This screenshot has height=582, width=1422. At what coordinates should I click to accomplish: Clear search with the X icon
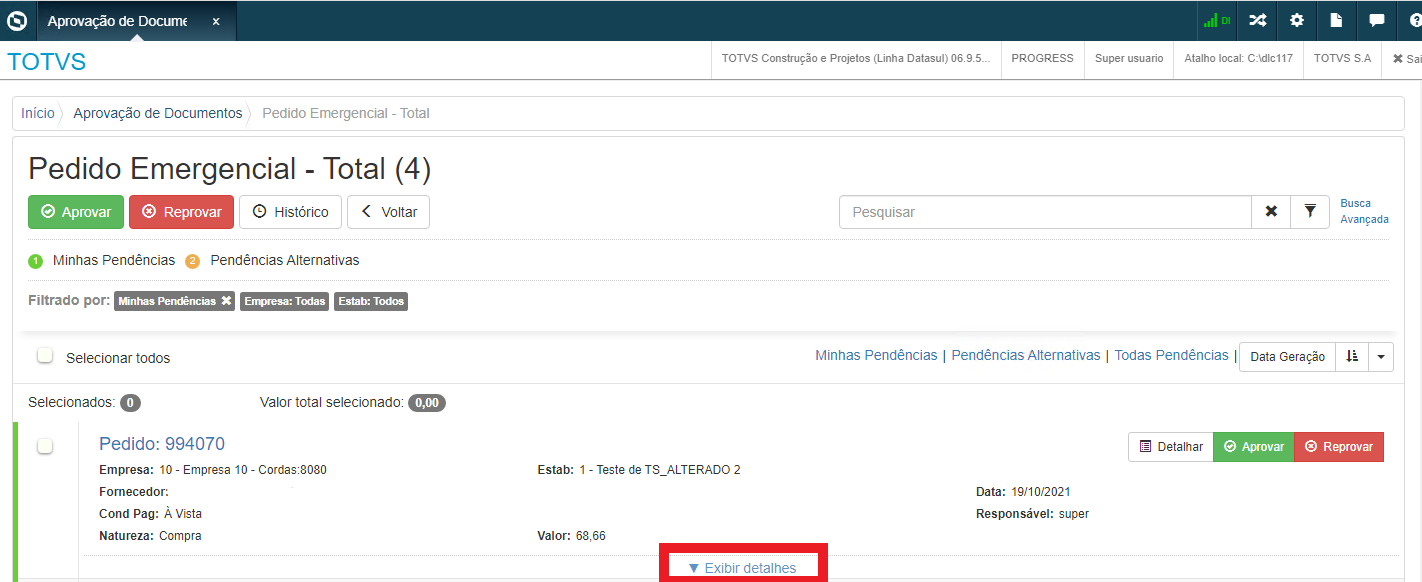1271,212
